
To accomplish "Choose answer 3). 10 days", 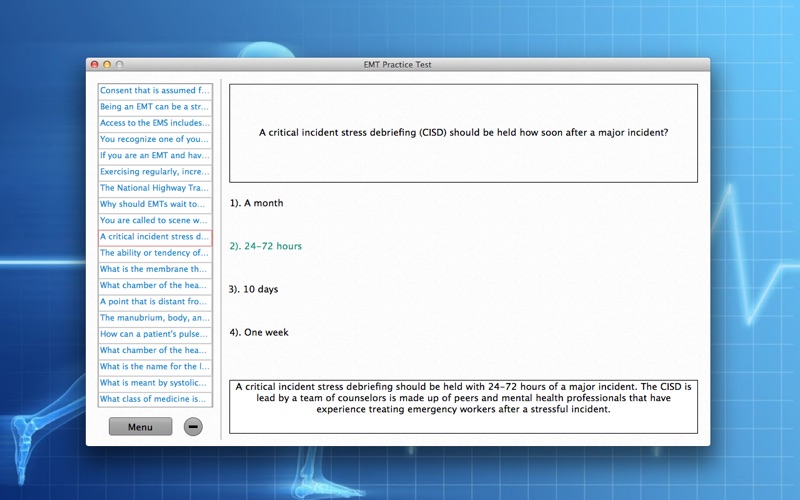I will coord(254,289).
